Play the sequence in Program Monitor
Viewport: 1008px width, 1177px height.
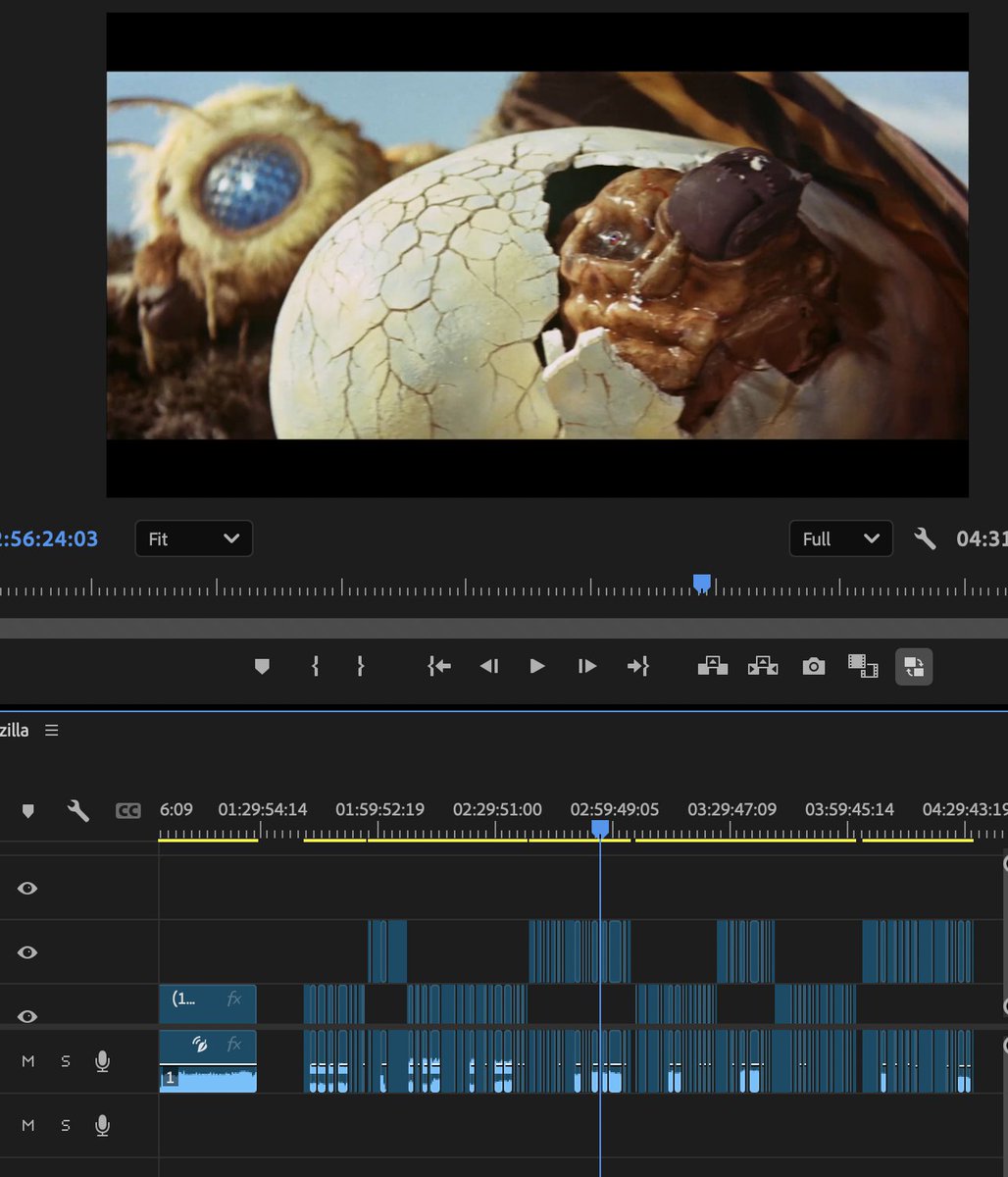coord(536,666)
